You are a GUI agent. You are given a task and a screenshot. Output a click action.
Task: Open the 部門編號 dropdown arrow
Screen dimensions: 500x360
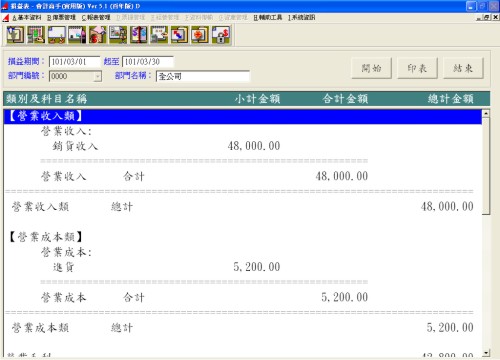tap(97, 76)
